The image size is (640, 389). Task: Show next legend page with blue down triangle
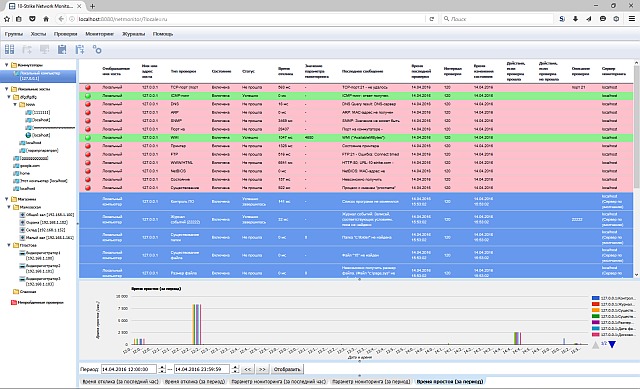[612, 345]
